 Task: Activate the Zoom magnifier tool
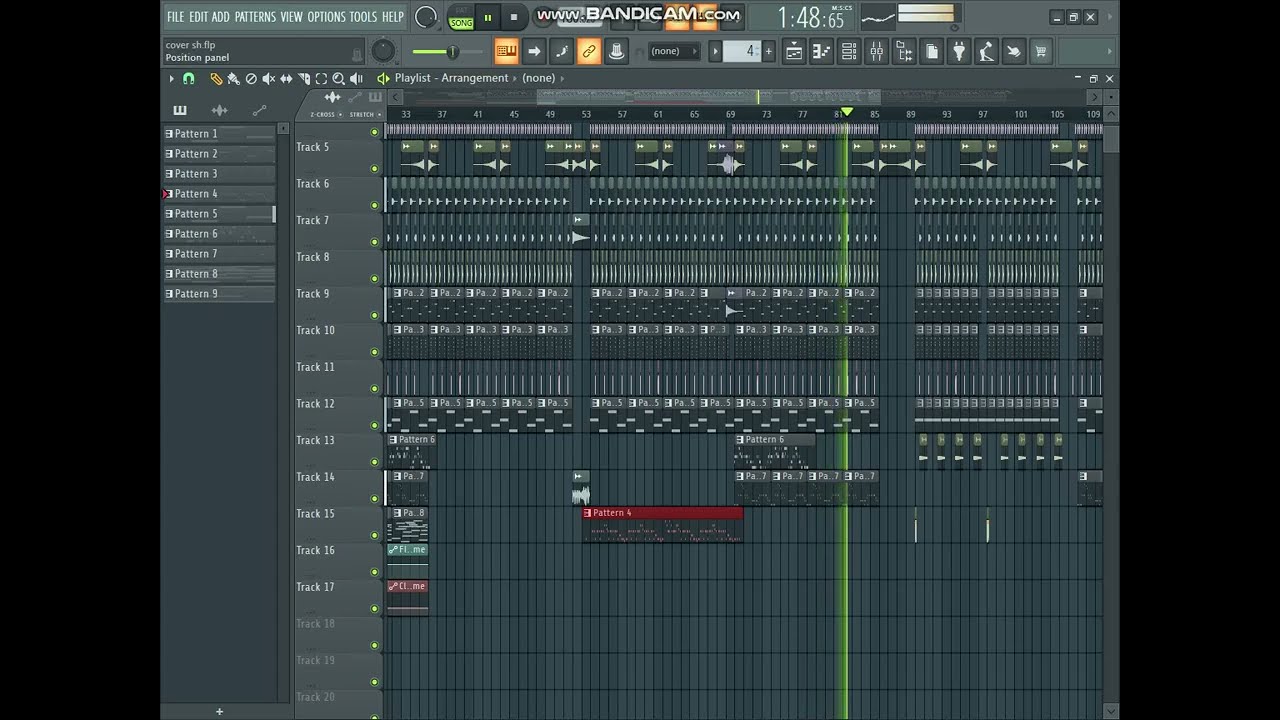coord(338,78)
